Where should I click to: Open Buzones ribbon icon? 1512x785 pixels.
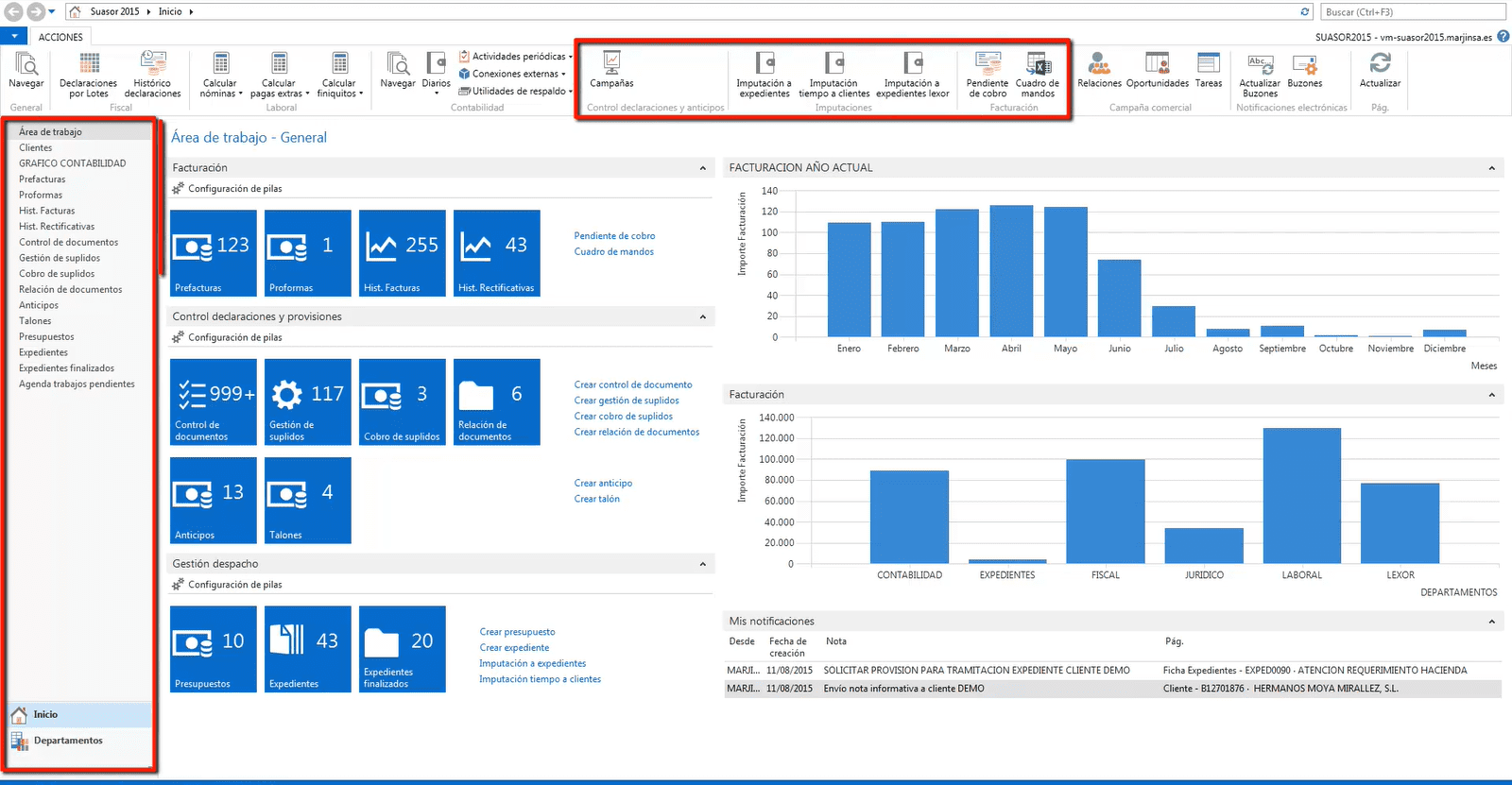[1304, 71]
